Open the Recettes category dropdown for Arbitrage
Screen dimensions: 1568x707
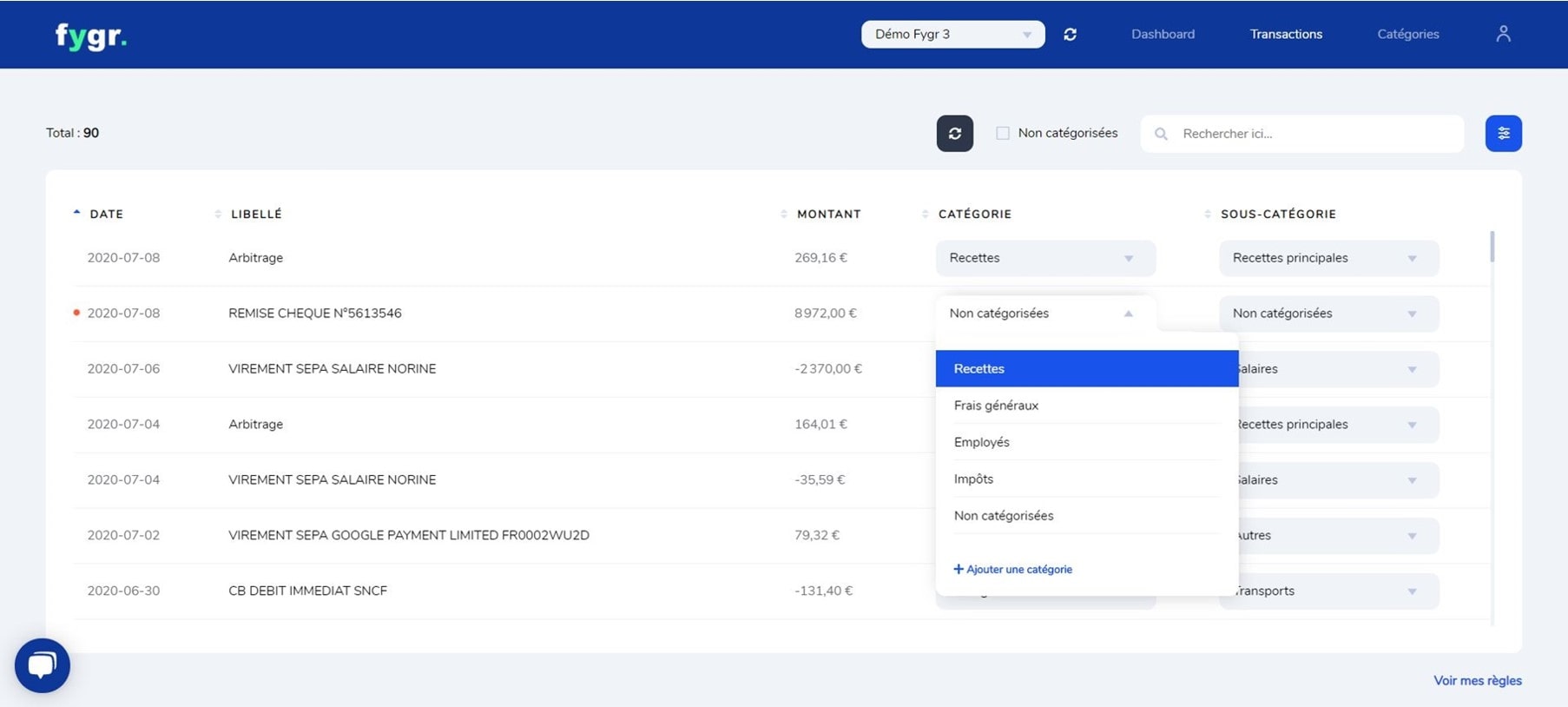coord(1045,258)
